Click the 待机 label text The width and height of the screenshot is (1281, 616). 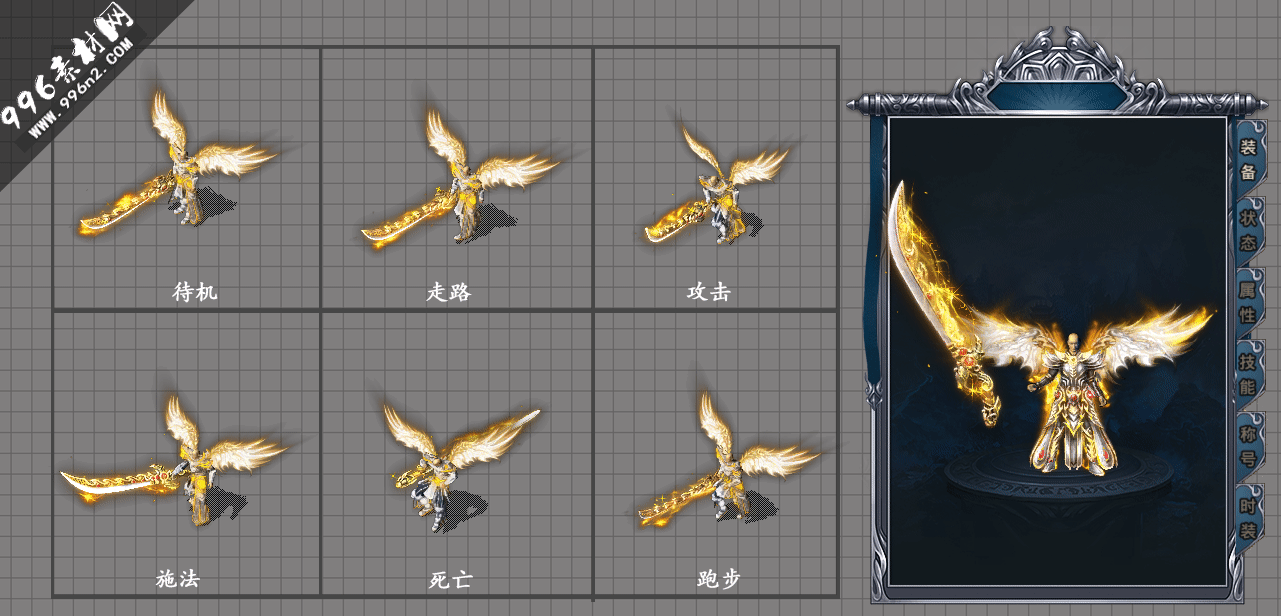pyautogui.click(x=194, y=292)
